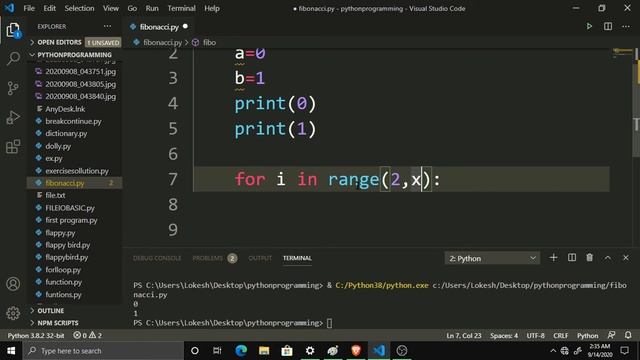Show hidden system tray icons
Viewport: 640px width, 360px height.
coord(553,351)
